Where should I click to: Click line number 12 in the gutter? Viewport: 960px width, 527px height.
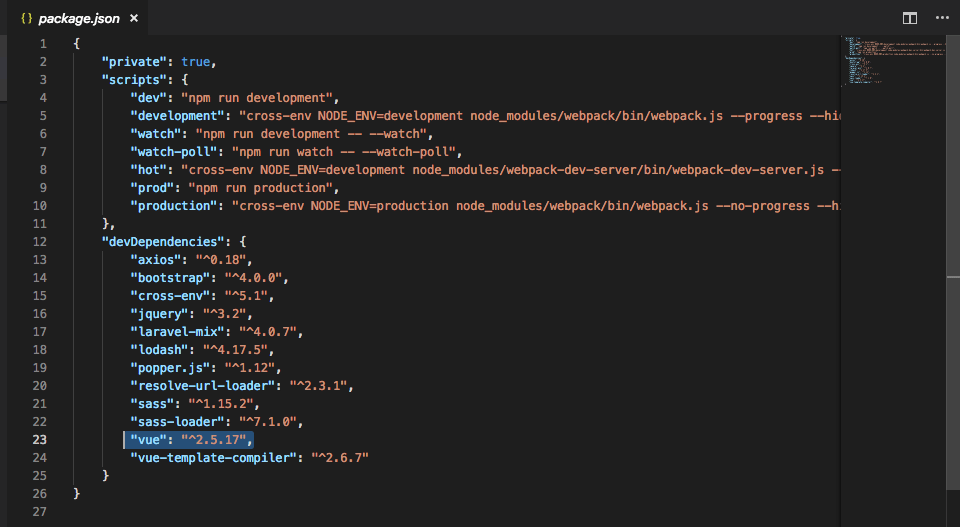click(x=40, y=242)
